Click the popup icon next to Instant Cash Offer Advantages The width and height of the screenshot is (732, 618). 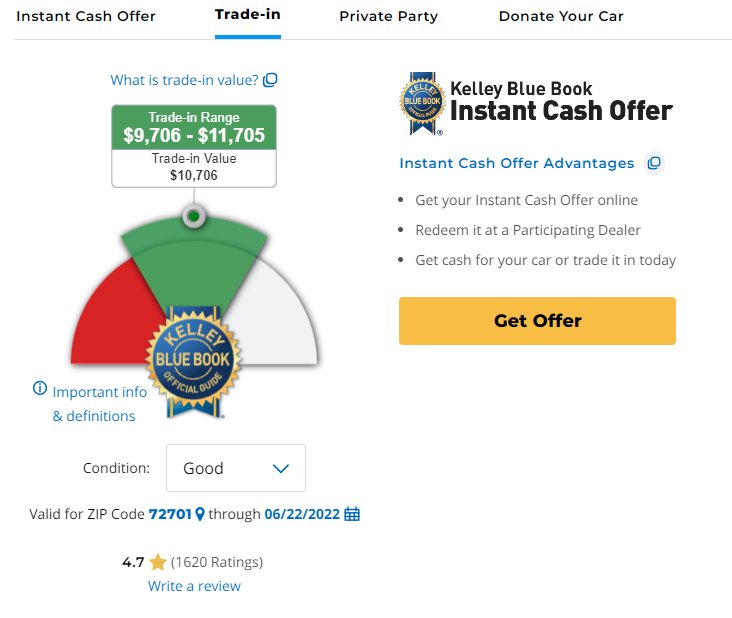654,163
